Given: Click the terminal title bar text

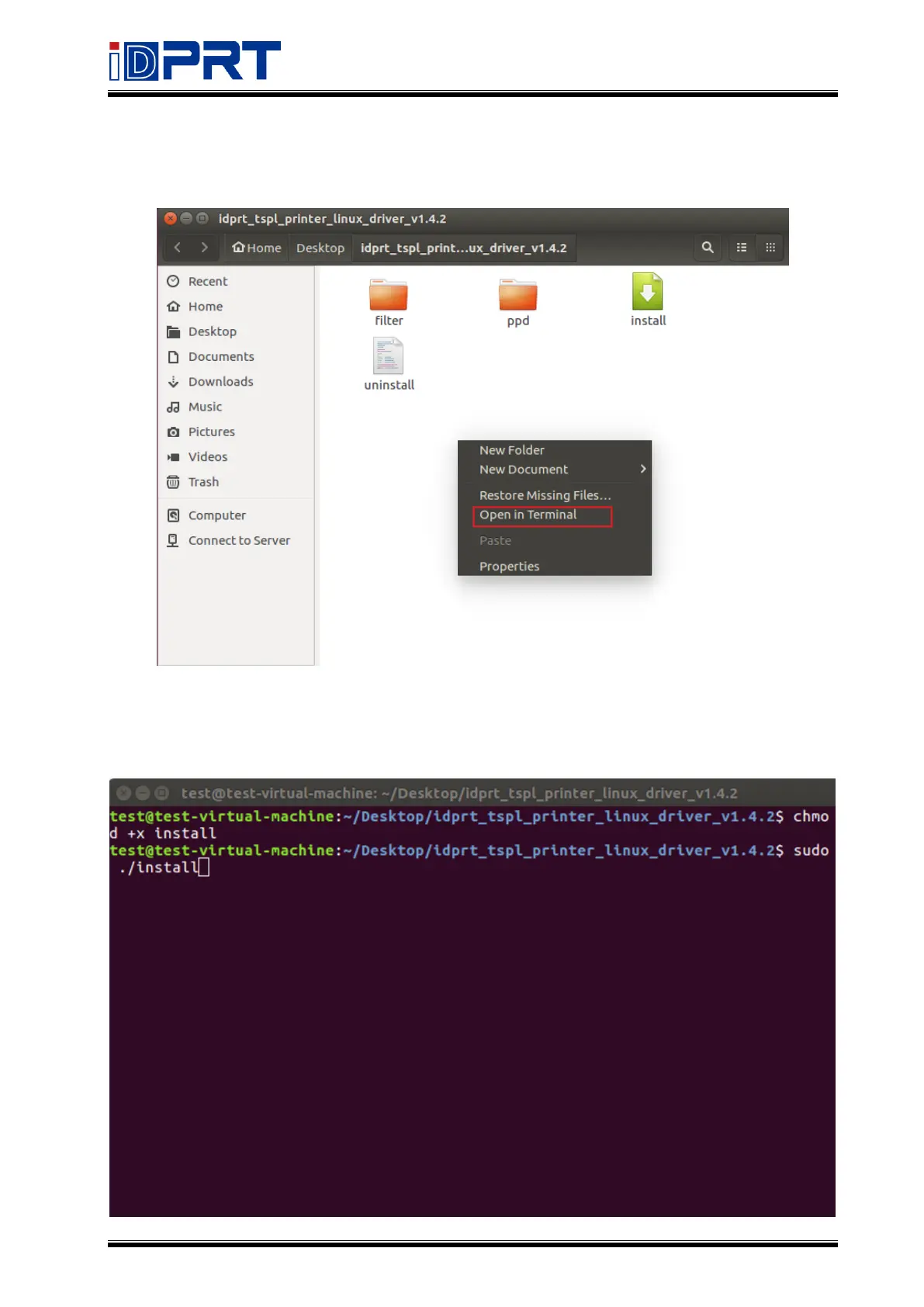Looking at the screenshot, I should (x=459, y=793).
